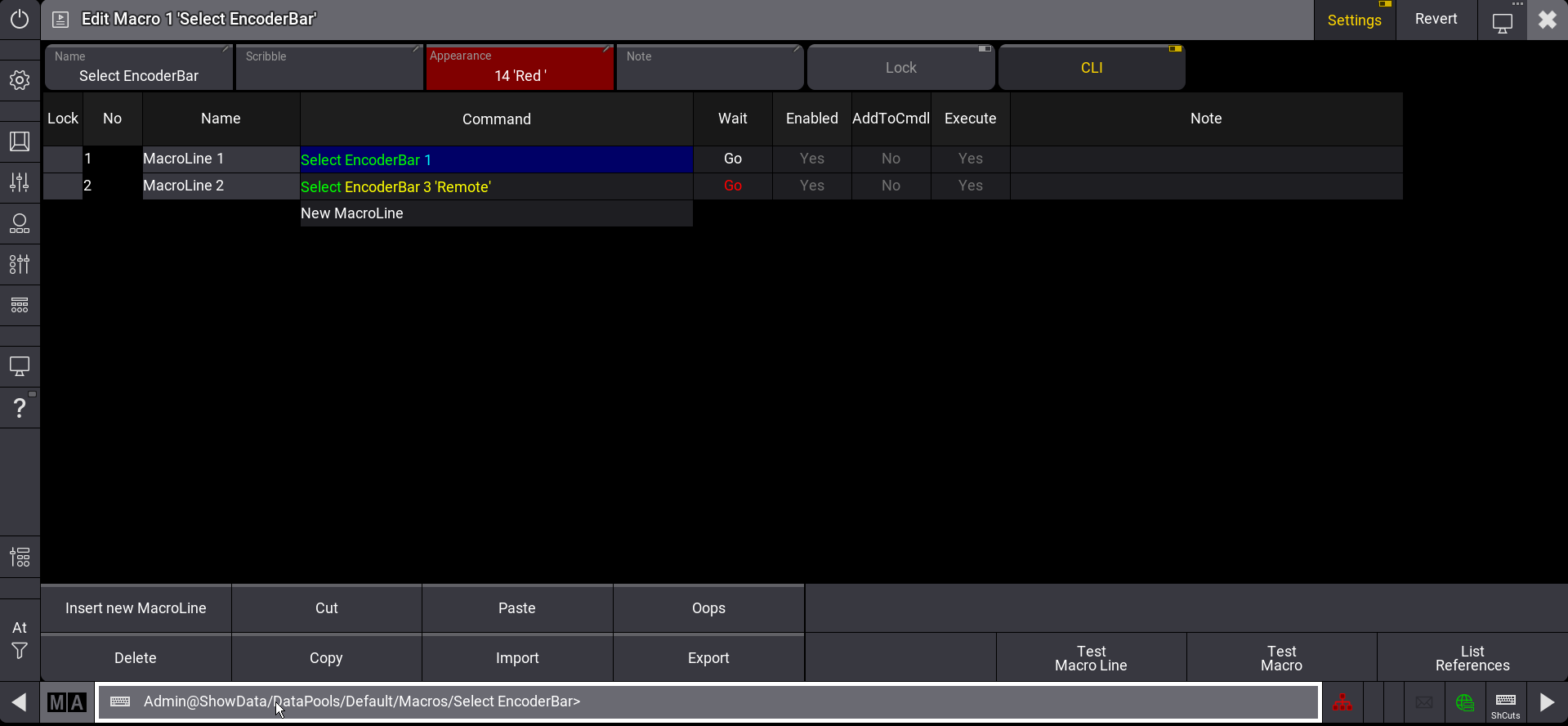This screenshot has height=726, width=1568.
Task: Click the green globe server icon
Action: [x=1464, y=702]
